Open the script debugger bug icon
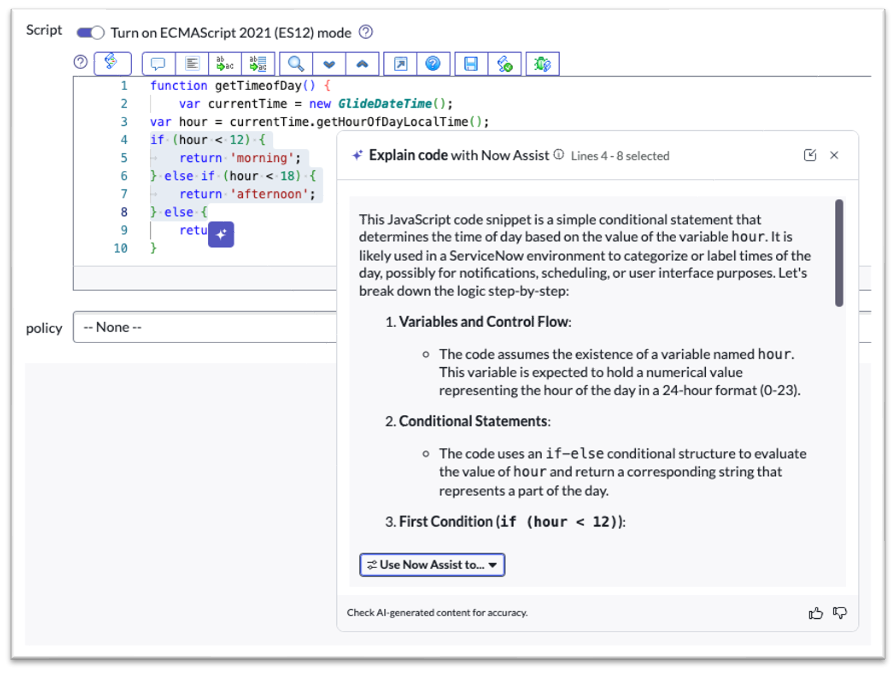896x674 pixels. 542,63
